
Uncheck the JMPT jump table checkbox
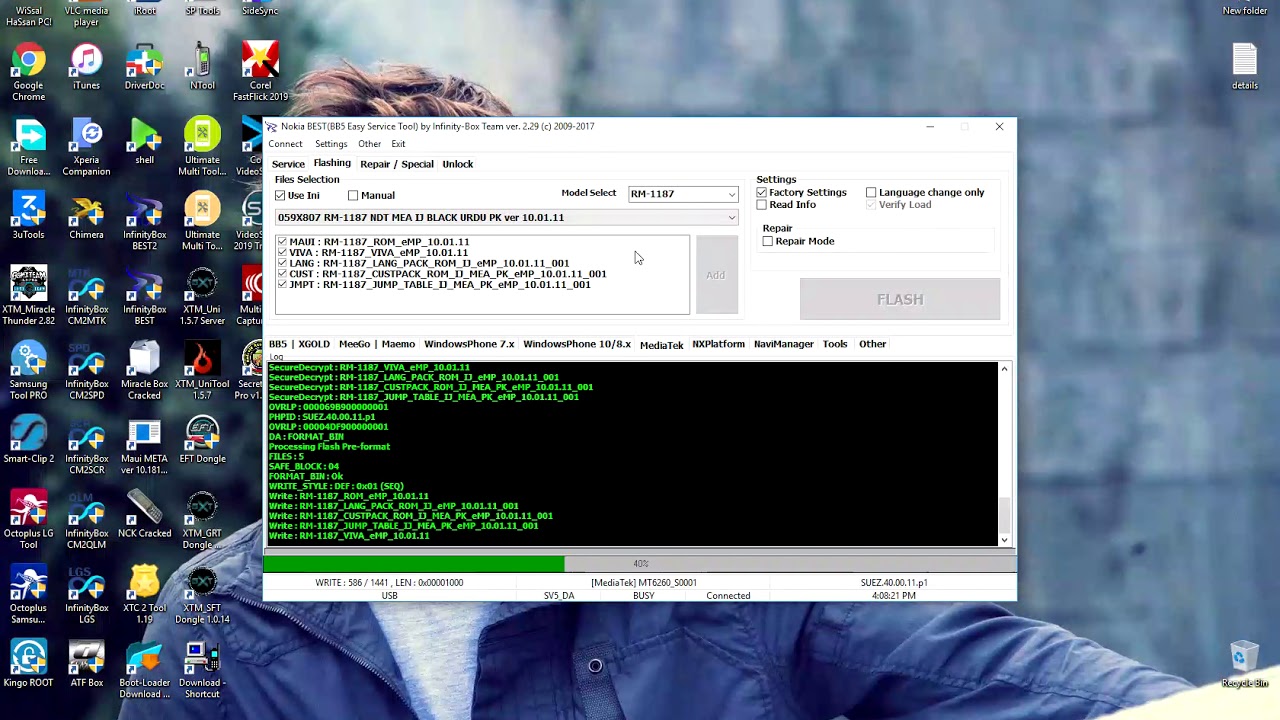[x=282, y=284]
